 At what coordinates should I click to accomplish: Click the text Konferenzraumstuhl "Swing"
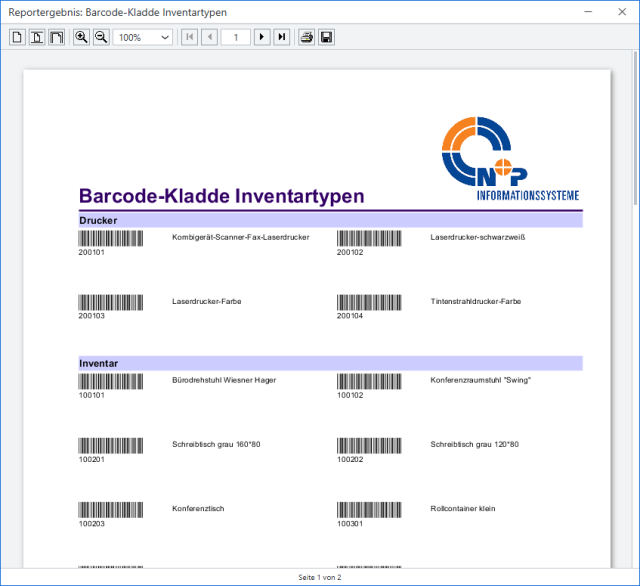click(480, 380)
